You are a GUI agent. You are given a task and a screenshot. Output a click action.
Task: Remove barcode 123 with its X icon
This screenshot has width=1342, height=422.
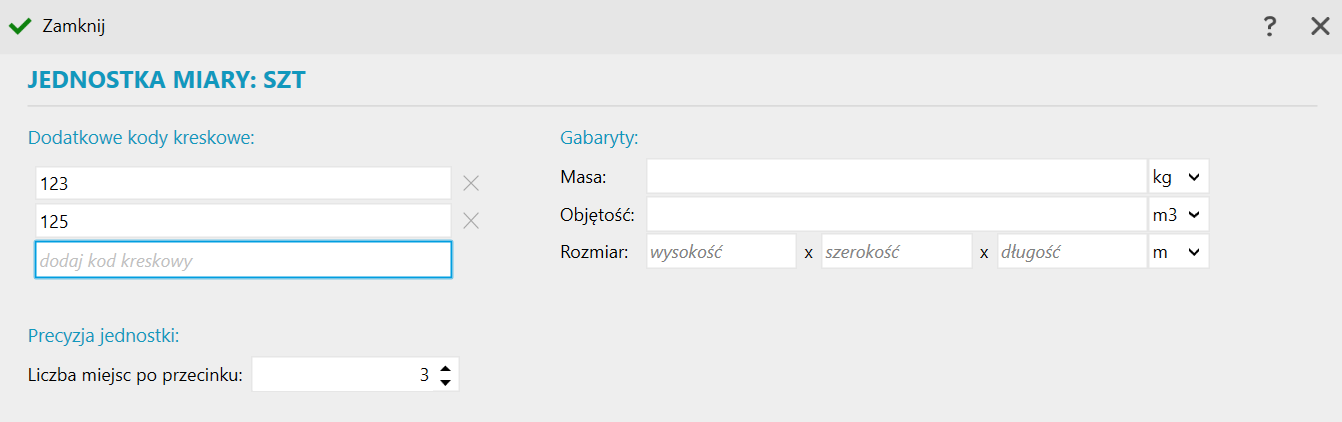point(471,183)
